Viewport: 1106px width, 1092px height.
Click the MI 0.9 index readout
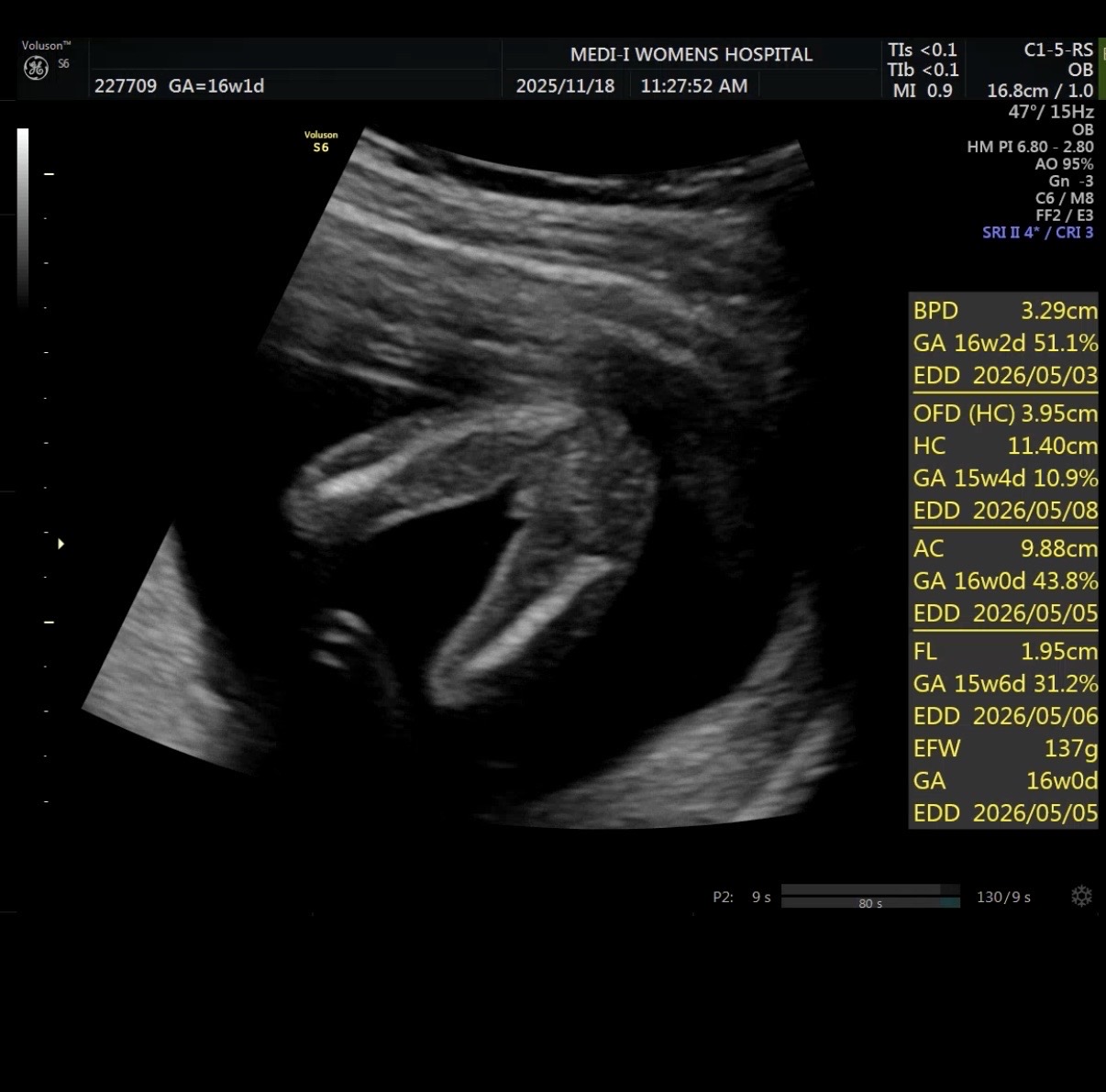pos(922,91)
